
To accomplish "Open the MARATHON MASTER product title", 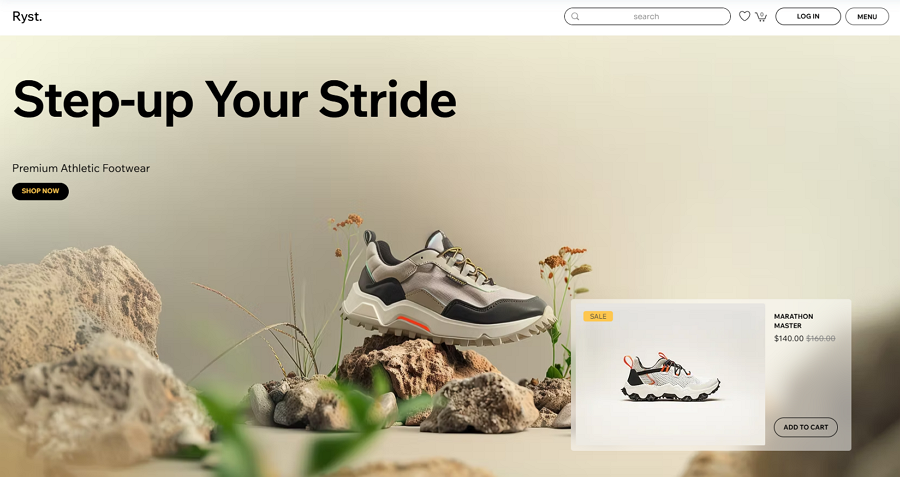I will click(x=793, y=321).
